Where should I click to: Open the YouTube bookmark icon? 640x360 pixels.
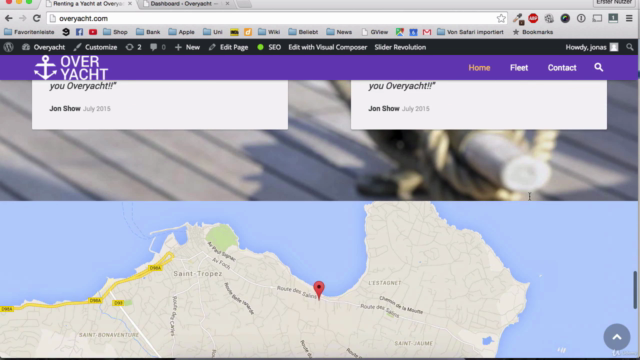93,32
